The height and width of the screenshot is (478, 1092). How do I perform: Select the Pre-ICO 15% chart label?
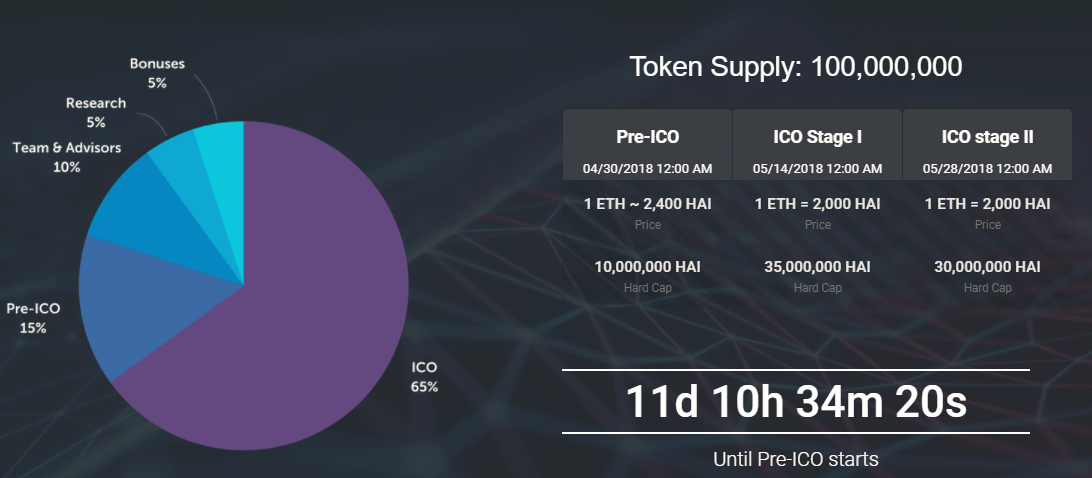tap(33, 318)
